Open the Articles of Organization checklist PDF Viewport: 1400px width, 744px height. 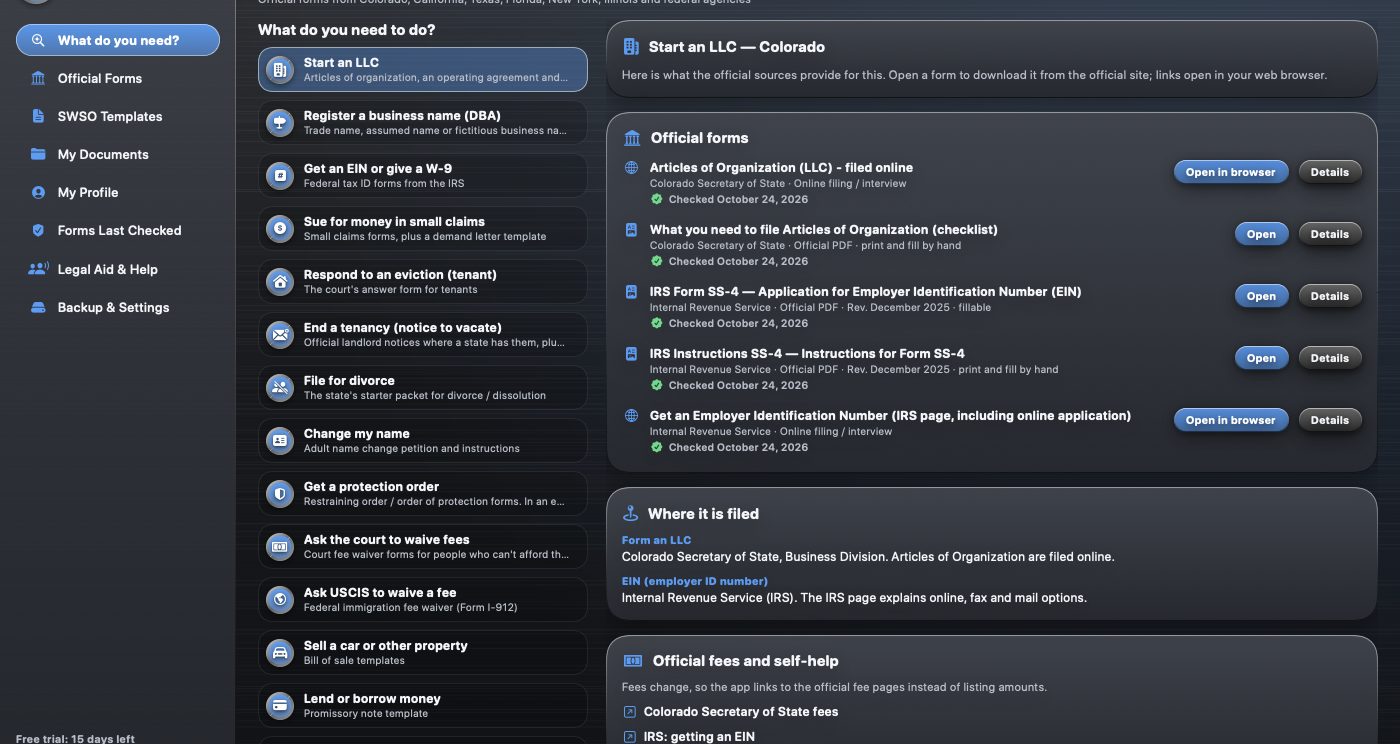pos(1261,234)
